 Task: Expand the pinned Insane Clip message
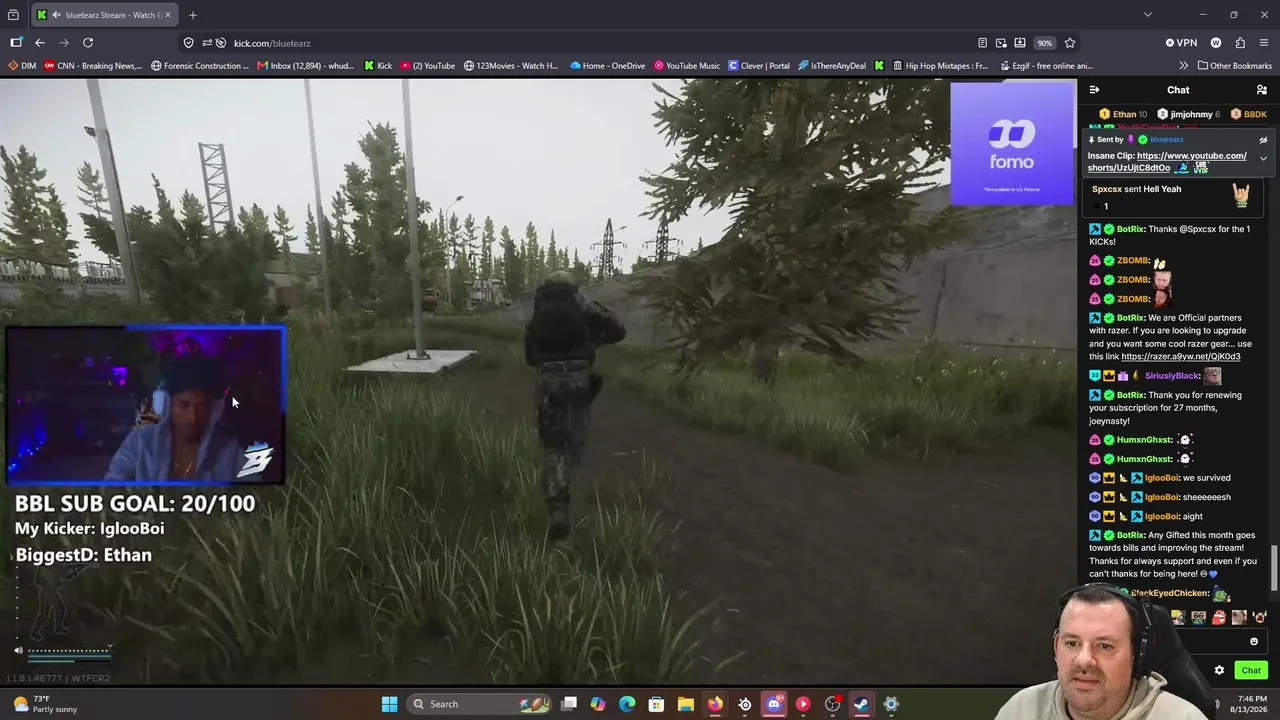[x=1263, y=159]
